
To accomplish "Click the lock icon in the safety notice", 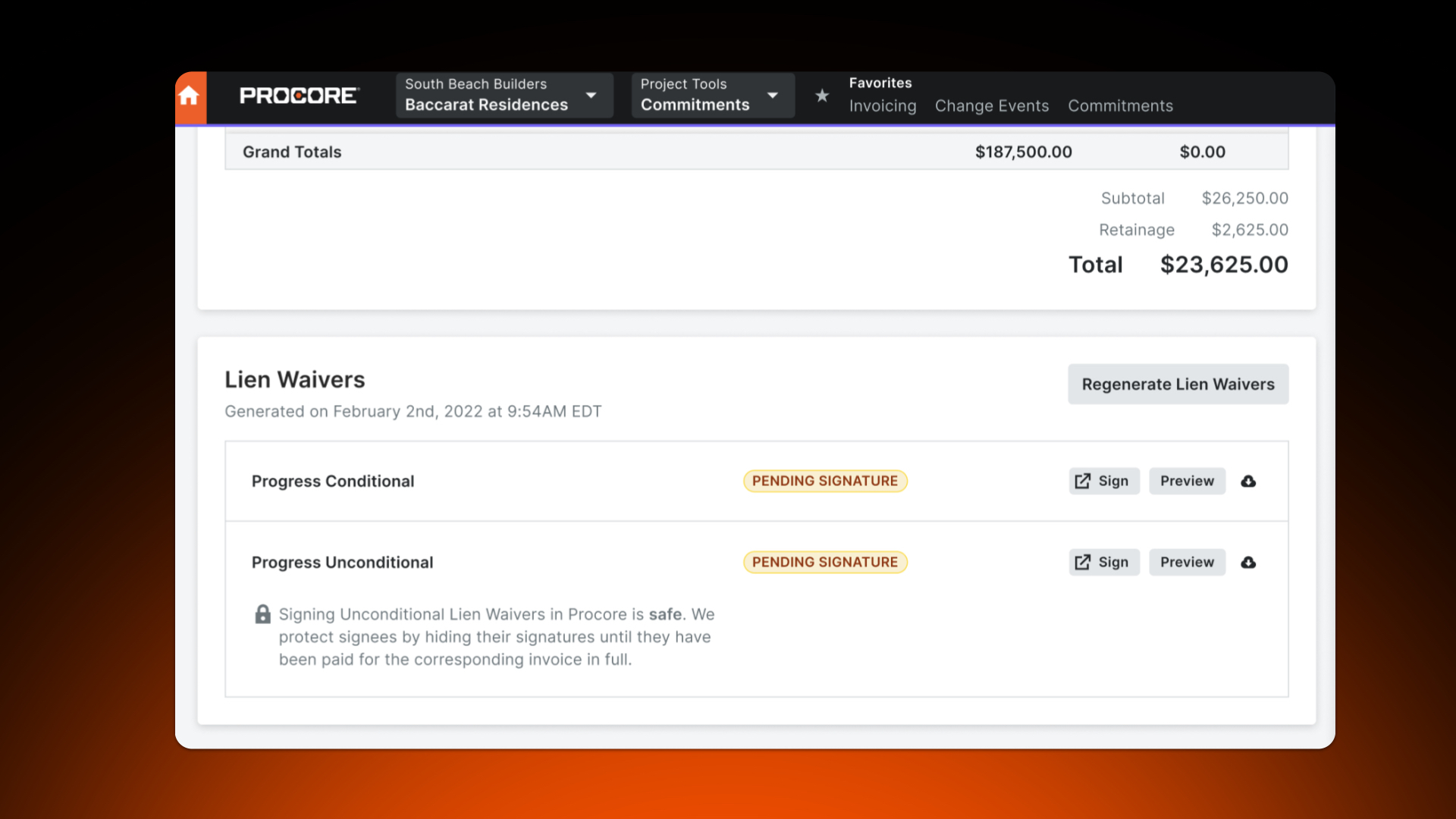I will tap(263, 614).
